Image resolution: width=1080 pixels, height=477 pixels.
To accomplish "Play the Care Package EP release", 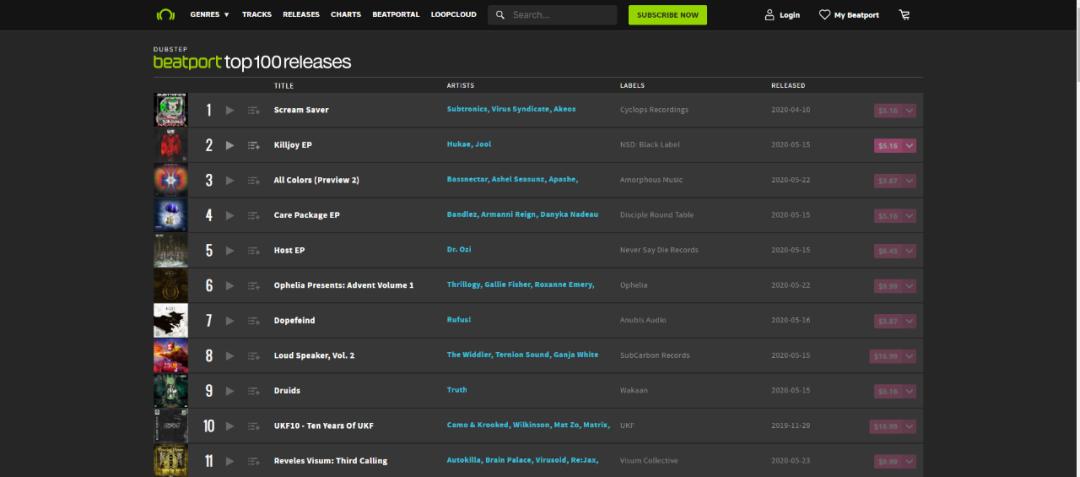I will pyautogui.click(x=230, y=215).
